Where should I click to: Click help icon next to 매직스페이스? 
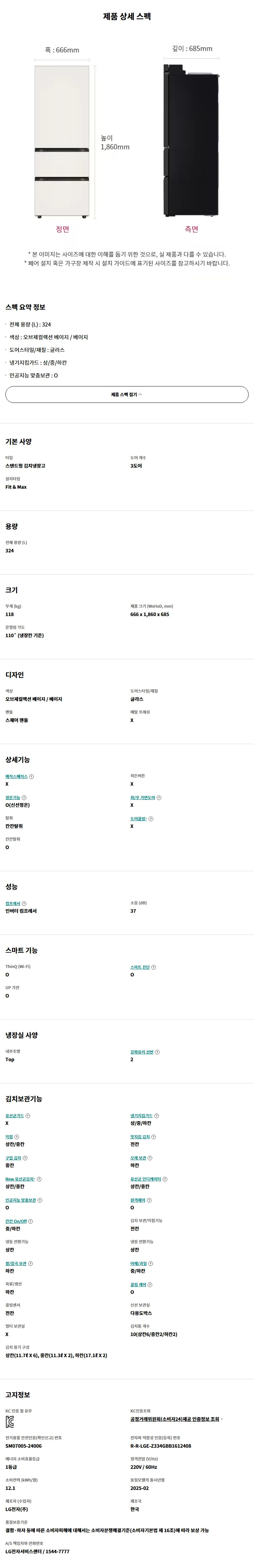(x=31, y=776)
